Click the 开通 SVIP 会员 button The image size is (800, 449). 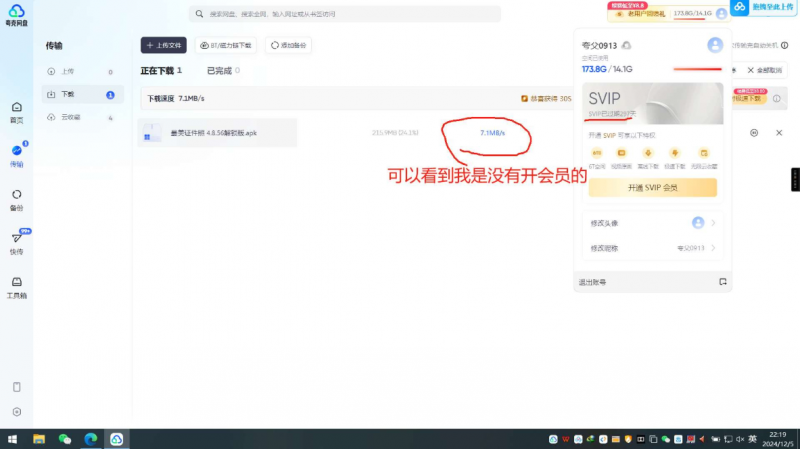(x=652, y=188)
